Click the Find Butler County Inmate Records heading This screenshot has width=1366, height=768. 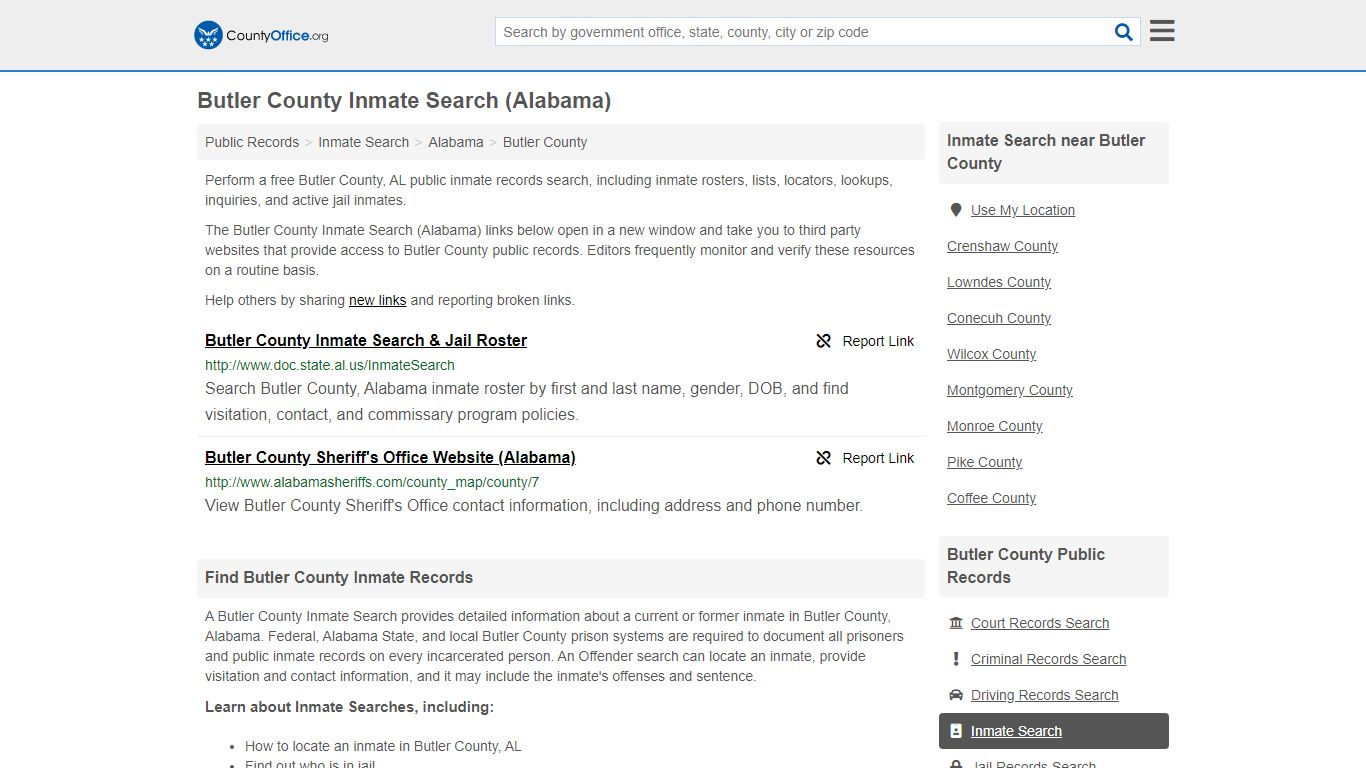coord(339,577)
